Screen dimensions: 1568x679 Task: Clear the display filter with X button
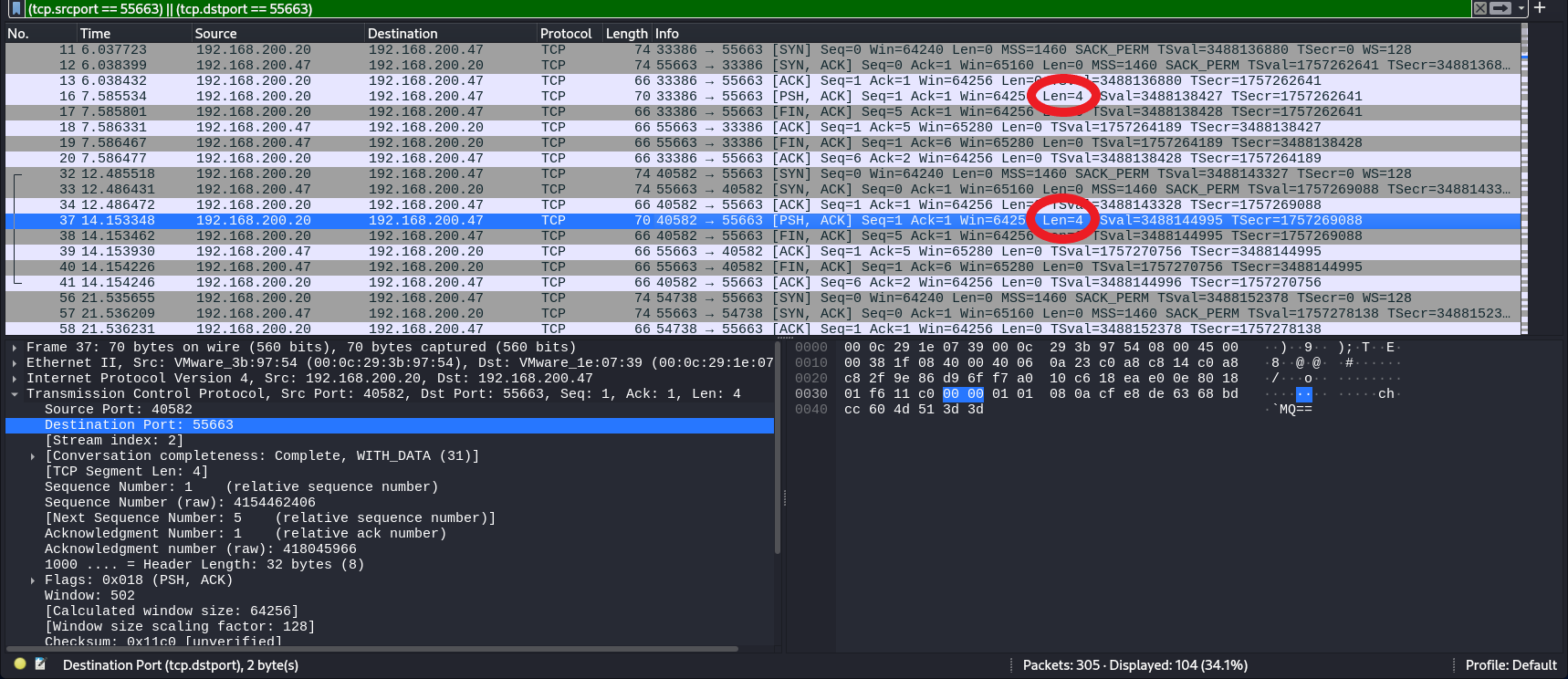pos(1479,8)
